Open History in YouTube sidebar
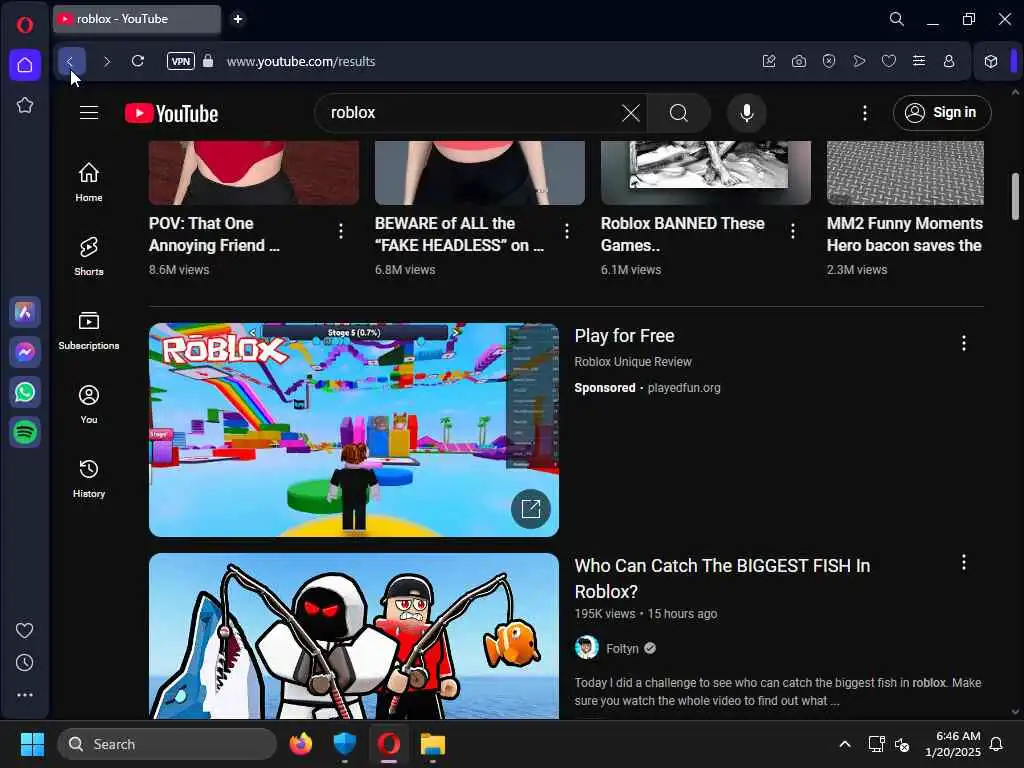This screenshot has height=768, width=1024. click(x=89, y=479)
